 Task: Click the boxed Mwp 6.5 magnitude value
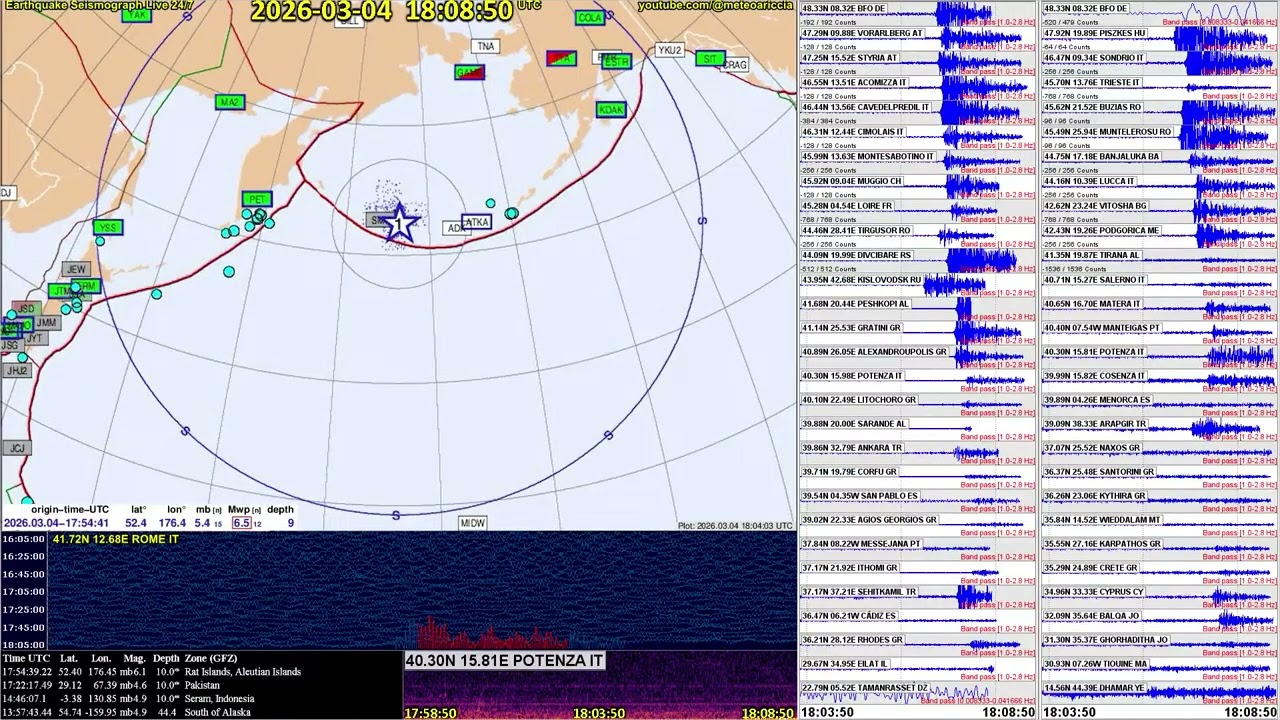(x=241, y=523)
